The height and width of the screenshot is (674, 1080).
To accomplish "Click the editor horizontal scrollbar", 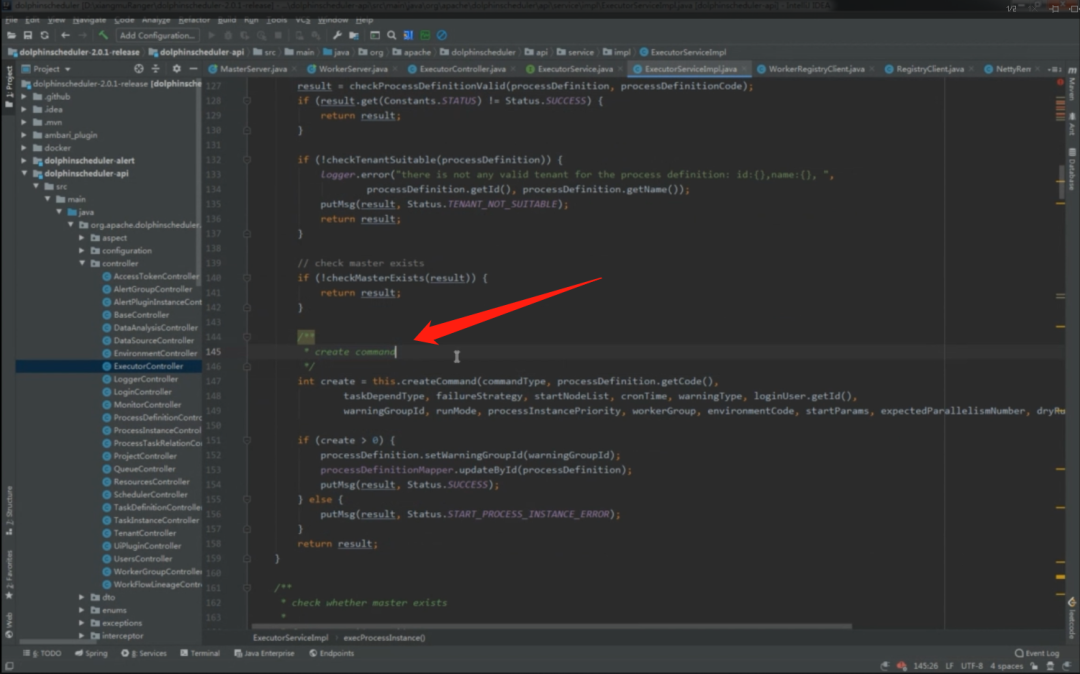I will (x=552, y=626).
